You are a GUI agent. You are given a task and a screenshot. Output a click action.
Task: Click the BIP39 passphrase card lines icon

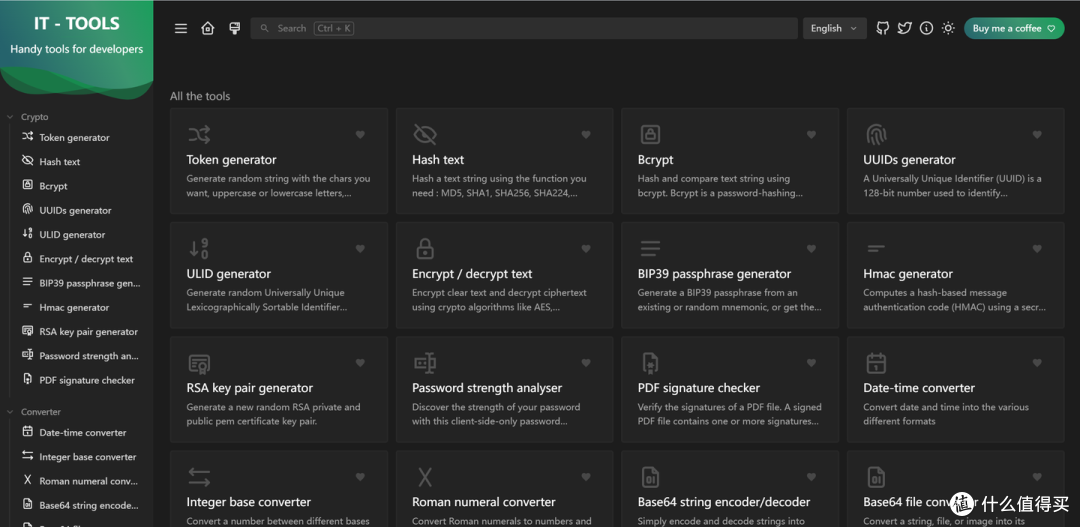650,248
